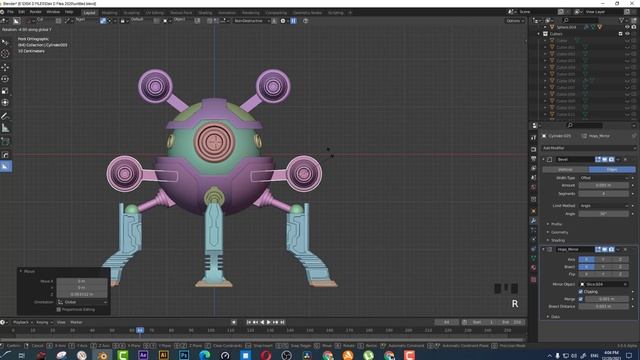Select the Add Cube tool
Image resolution: width=640 pixels, height=360 pixels.
click(5, 142)
